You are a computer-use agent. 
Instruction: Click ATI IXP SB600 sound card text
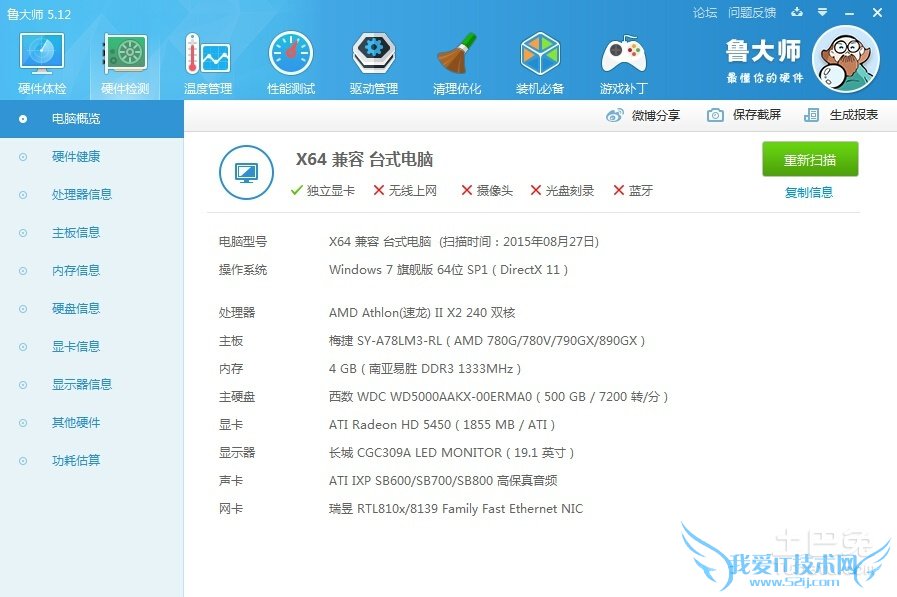pos(443,481)
